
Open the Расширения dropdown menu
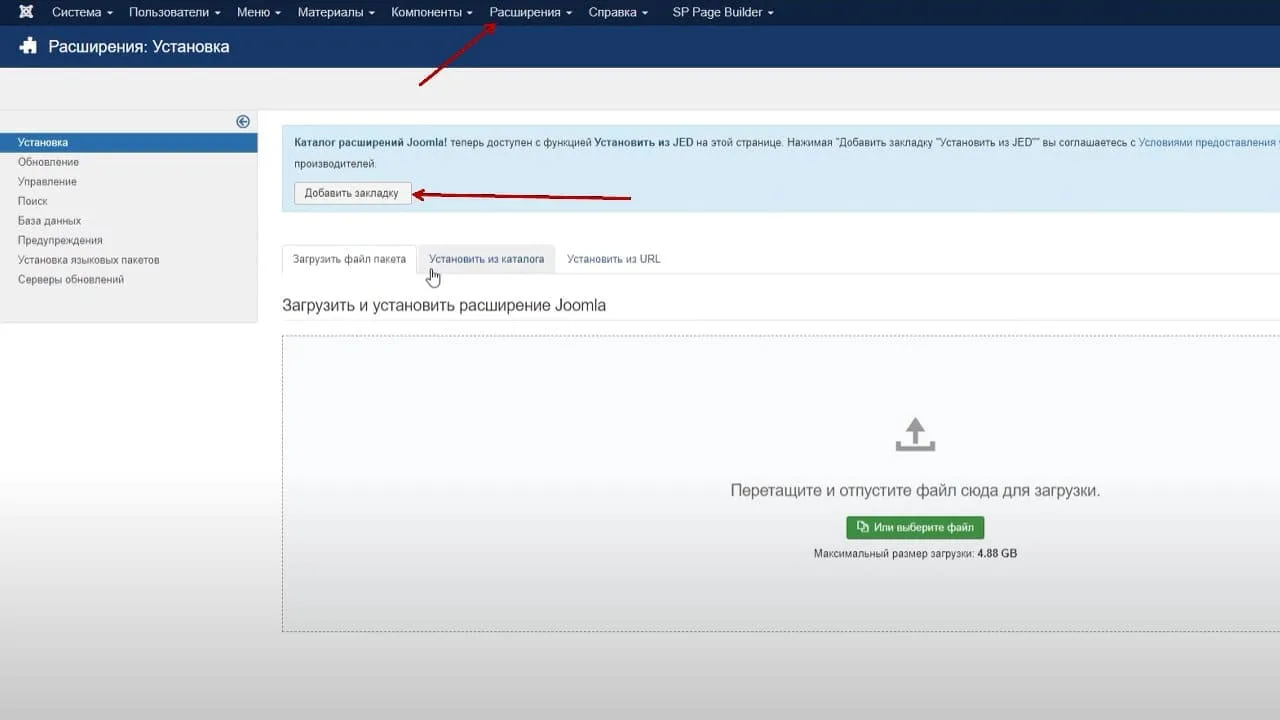click(x=531, y=12)
